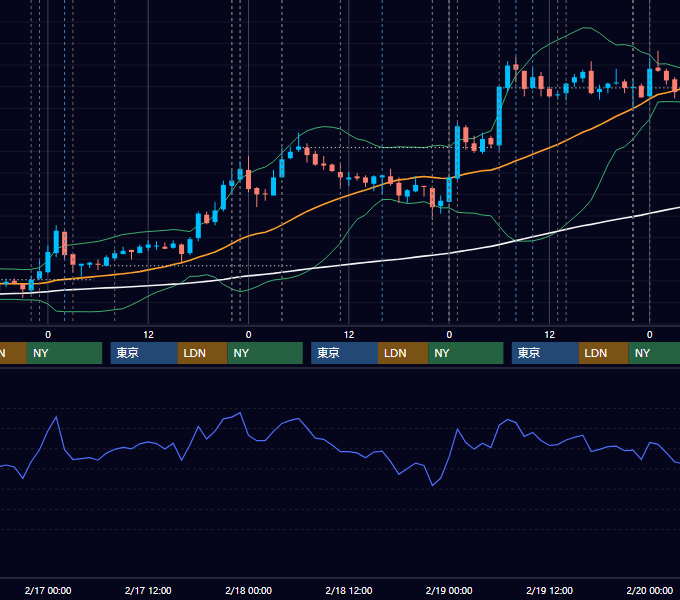Click the 2/20 00:00 date label

[650, 590]
